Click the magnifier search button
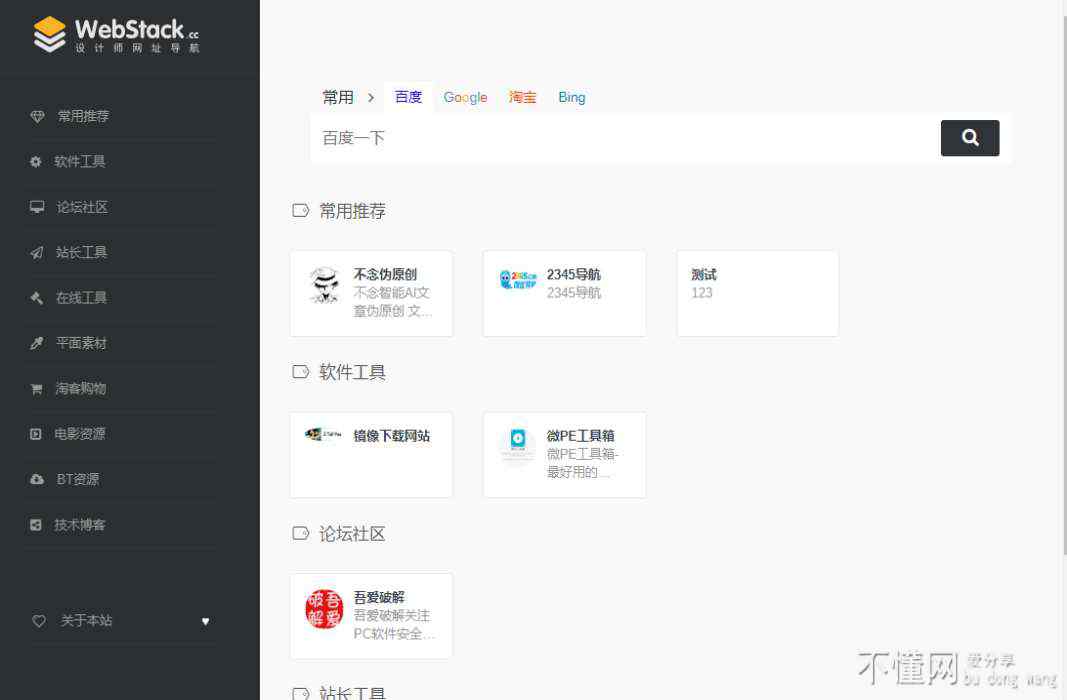 (969, 138)
